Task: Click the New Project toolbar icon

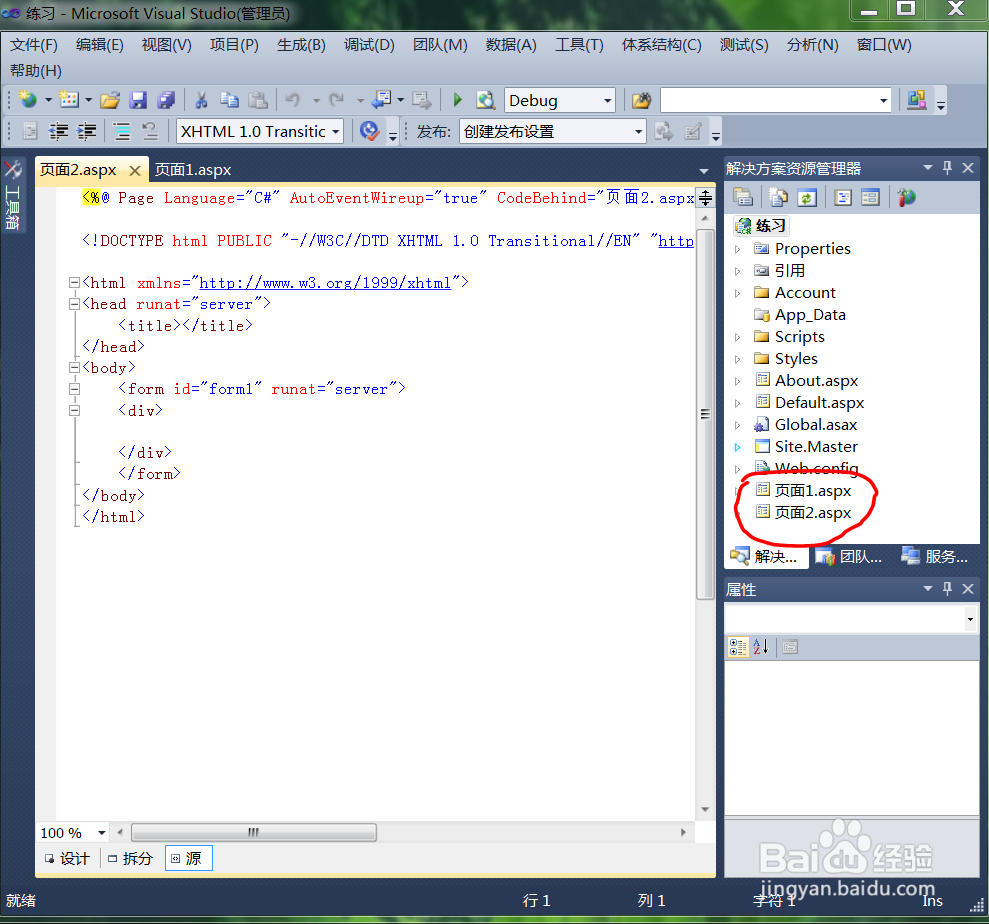Action: (28, 100)
